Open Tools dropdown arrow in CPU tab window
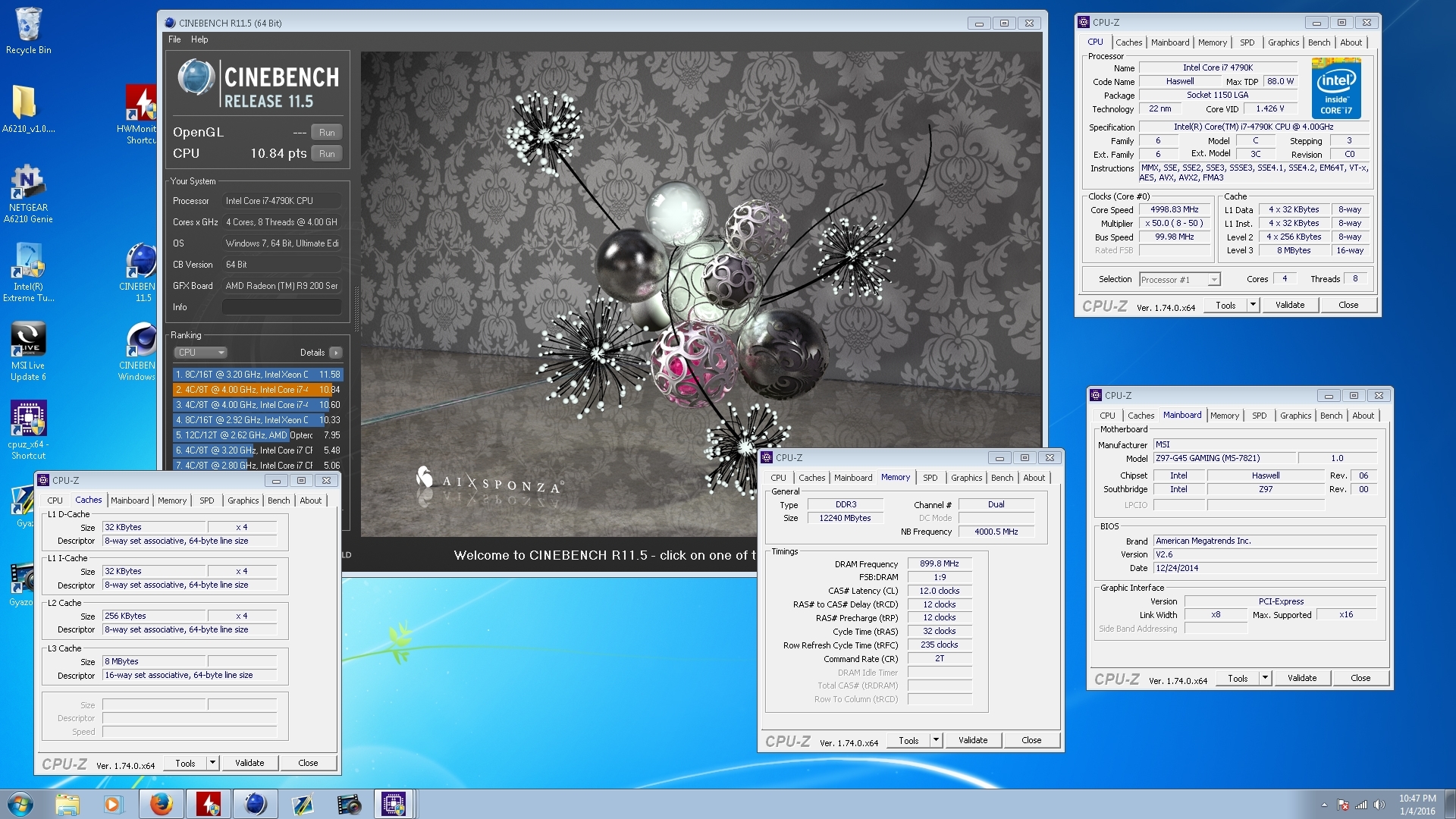This screenshot has height=819, width=1456. pyautogui.click(x=1253, y=305)
